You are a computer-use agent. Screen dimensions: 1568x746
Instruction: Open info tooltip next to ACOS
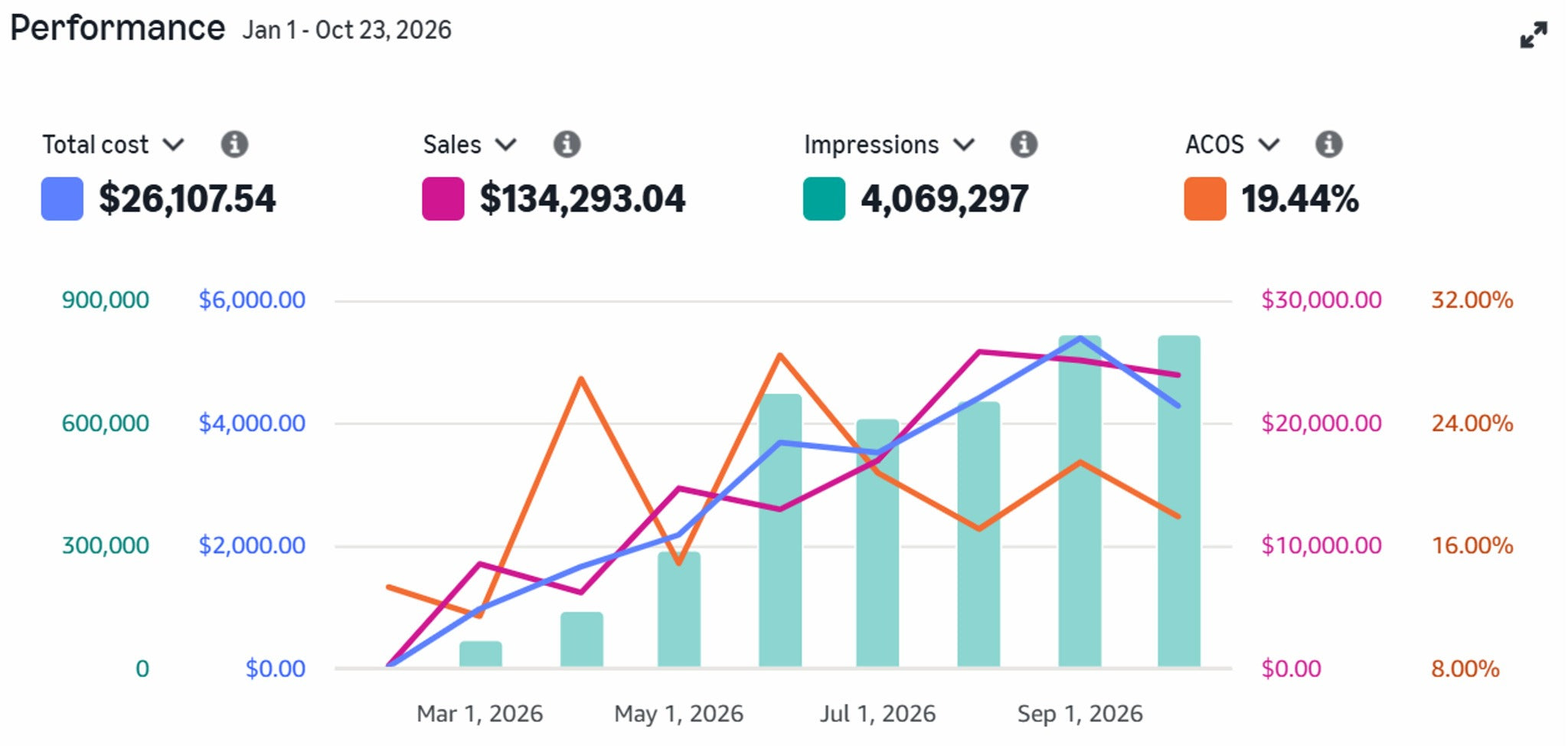point(1328,144)
